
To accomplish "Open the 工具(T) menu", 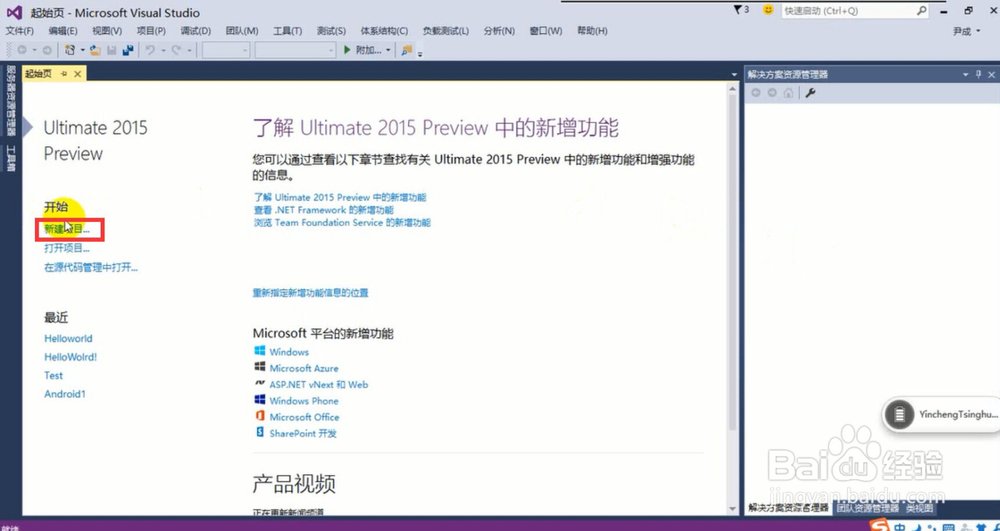I will pyautogui.click(x=288, y=31).
